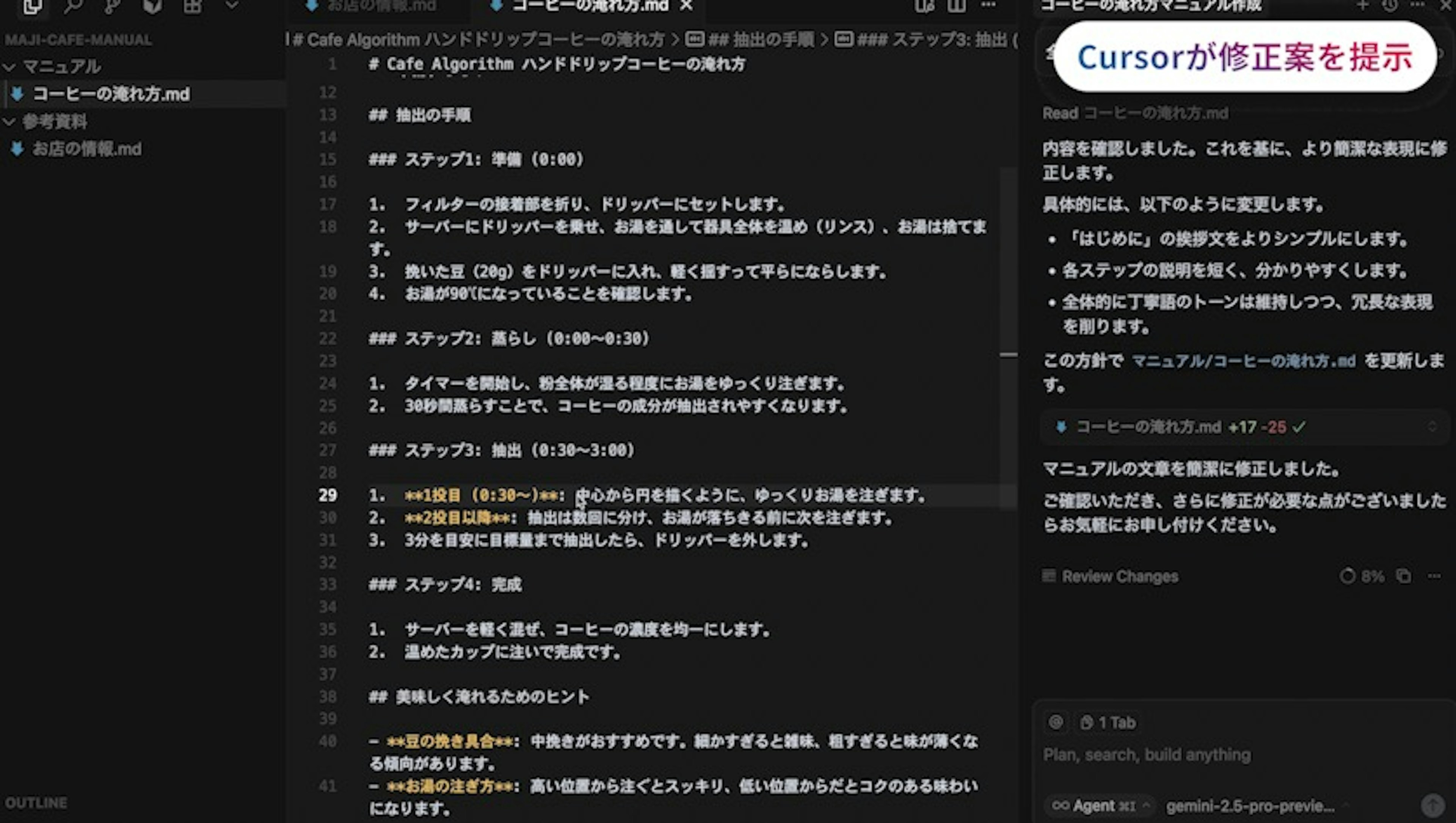
Task: Open the gemini-2.5-pro model selector
Action: [1250, 806]
